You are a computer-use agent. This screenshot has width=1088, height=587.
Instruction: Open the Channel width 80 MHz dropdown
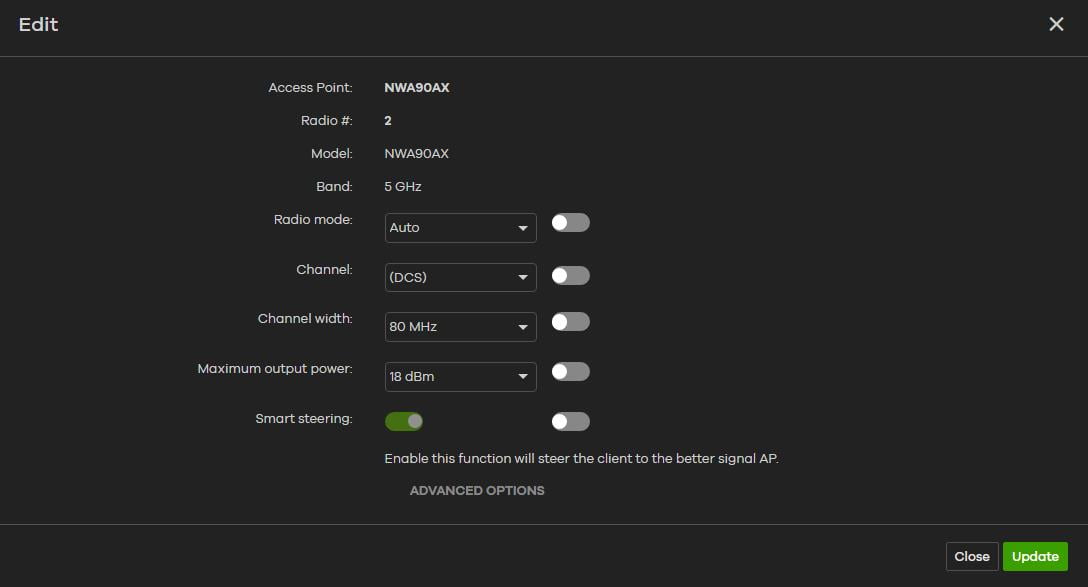tap(460, 326)
